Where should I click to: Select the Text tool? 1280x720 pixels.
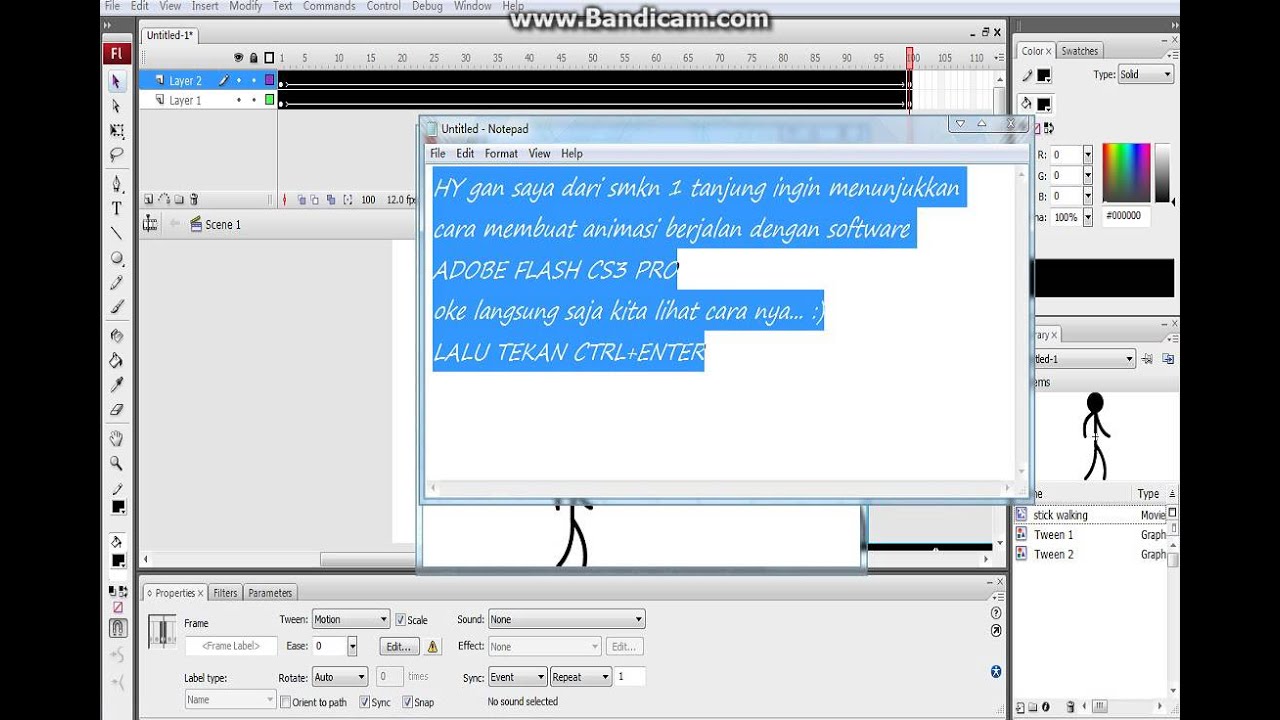click(x=116, y=208)
